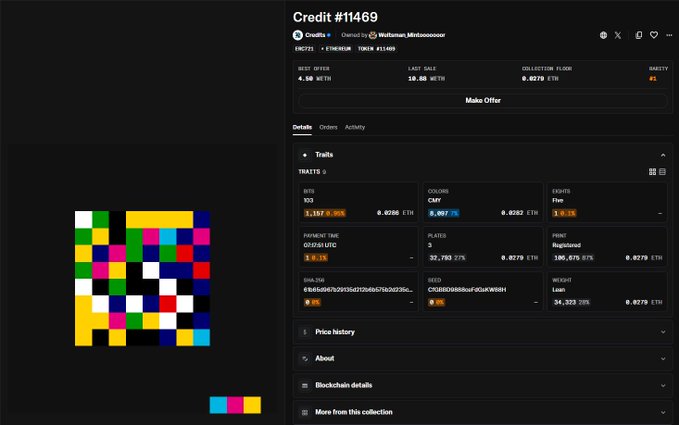679x425 pixels.
Task: Switch traits to list view
Action: (663, 172)
